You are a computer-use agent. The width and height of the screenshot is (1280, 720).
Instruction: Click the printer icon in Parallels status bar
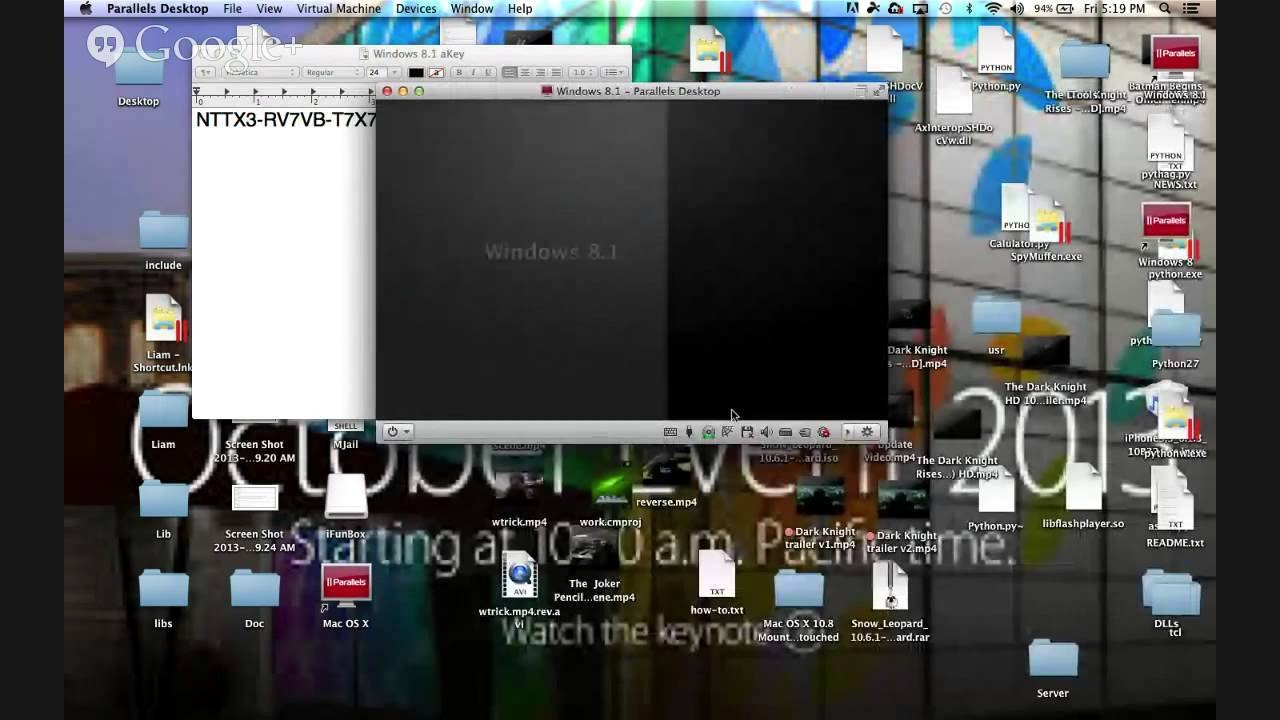pos(804,432)
